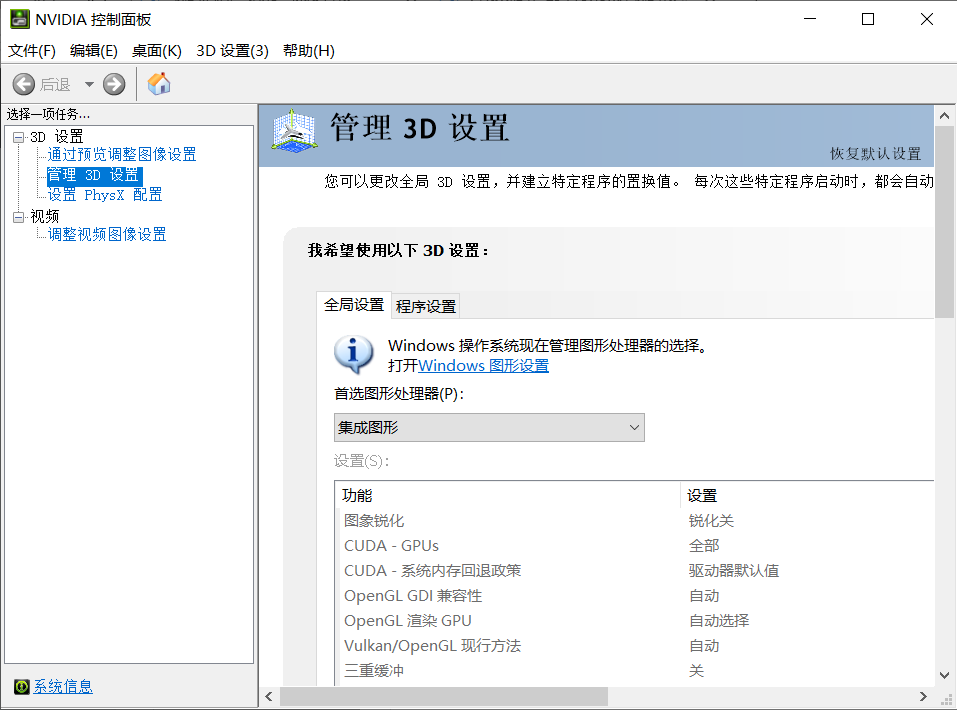Select 调整视频图像设置 in the task tree
This screenshot has height=710, width=957.
click(x=107, y=234)
